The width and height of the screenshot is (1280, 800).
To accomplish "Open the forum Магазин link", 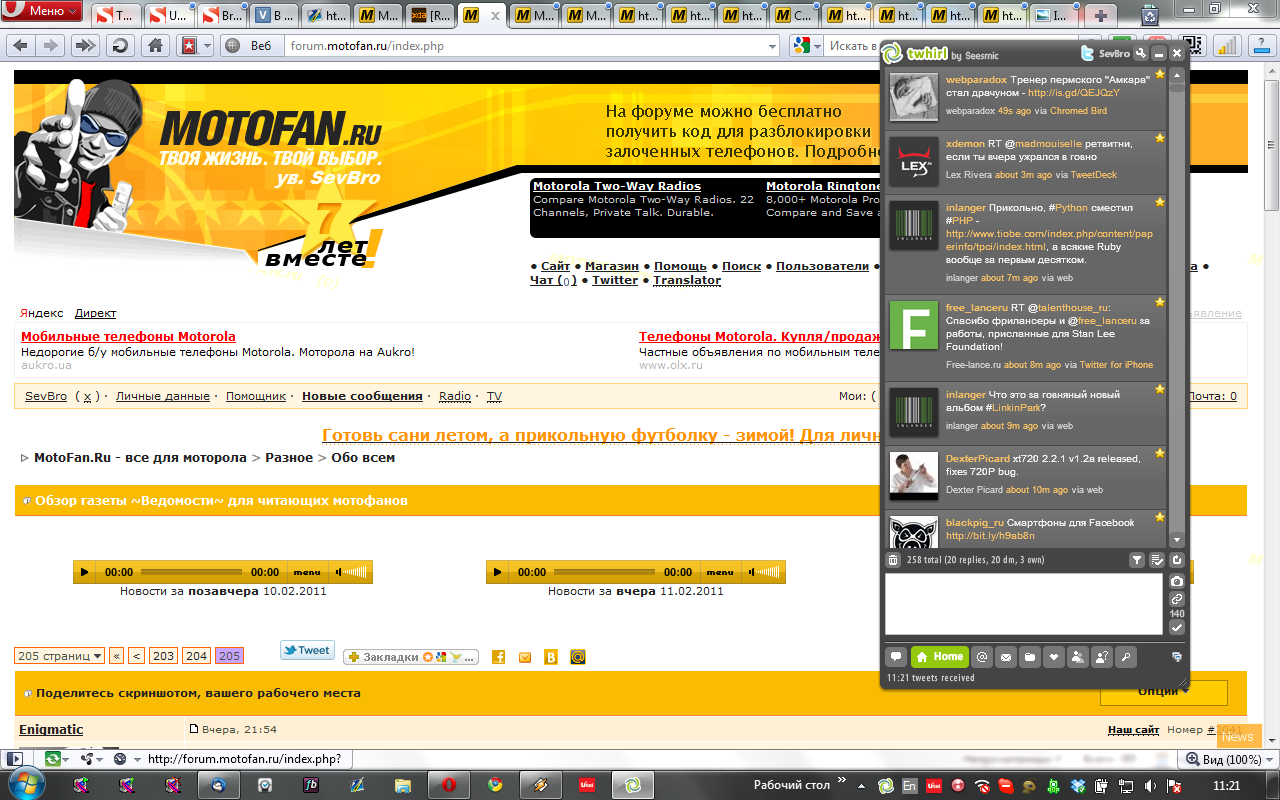I will 611,266.
